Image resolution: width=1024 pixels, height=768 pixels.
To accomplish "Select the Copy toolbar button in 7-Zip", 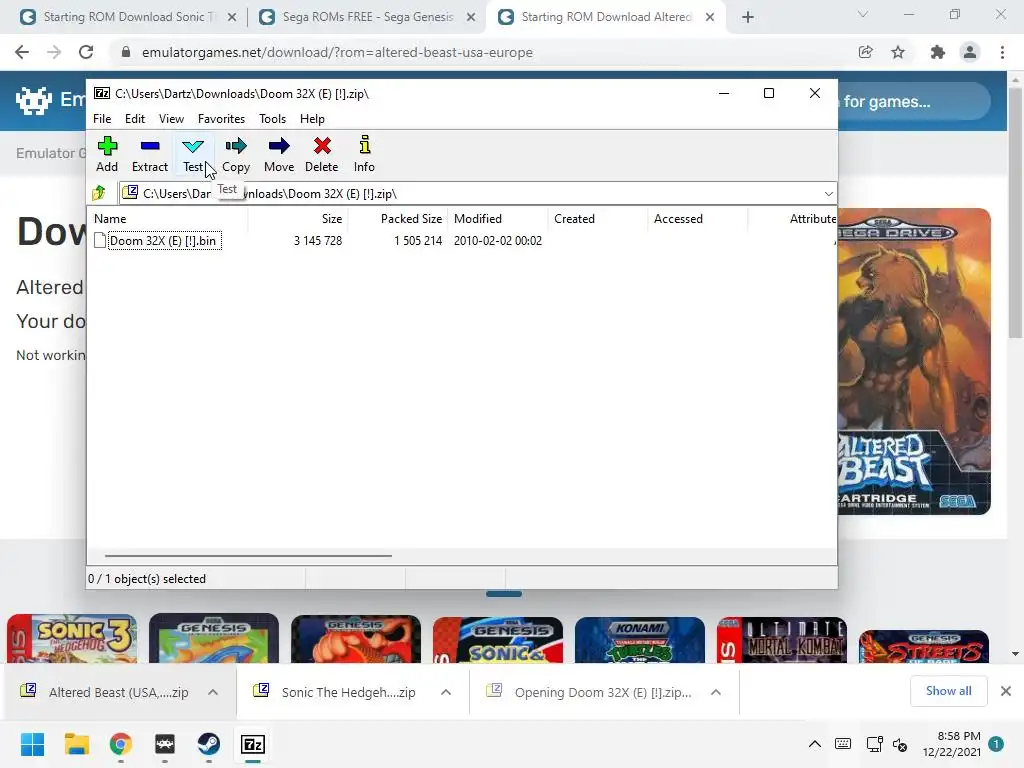I will (x=236, y=155).
